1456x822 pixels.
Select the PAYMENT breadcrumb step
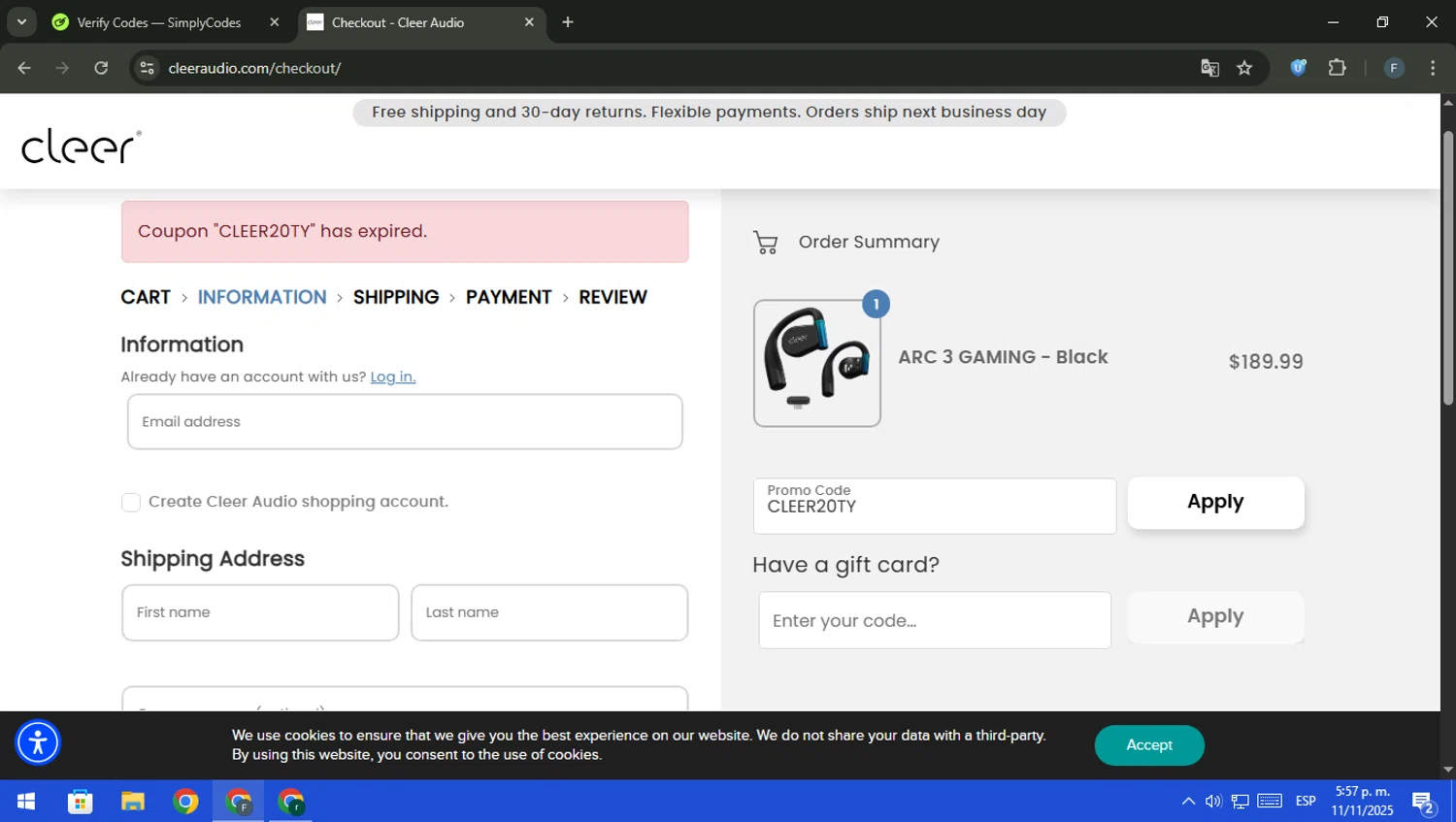pyautogui.click(x=509, y=297)
